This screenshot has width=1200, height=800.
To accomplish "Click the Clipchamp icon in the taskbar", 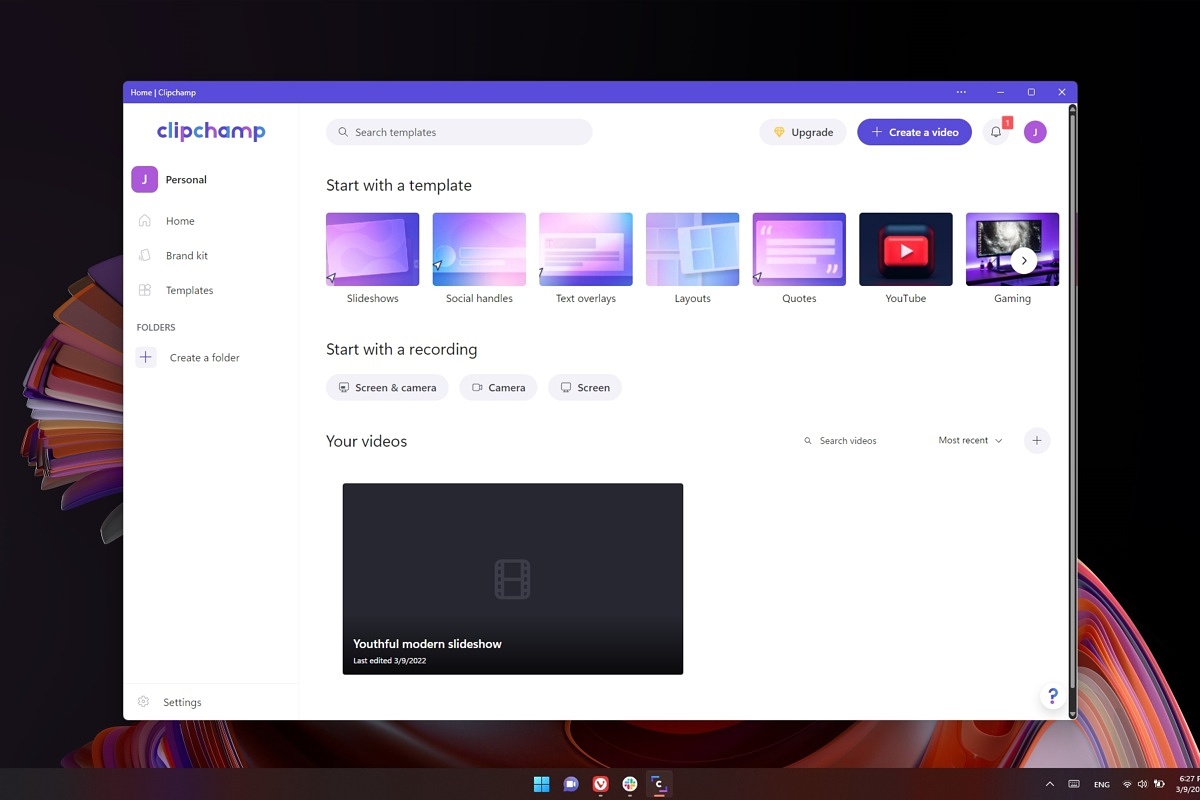I will tap(658, 784).
